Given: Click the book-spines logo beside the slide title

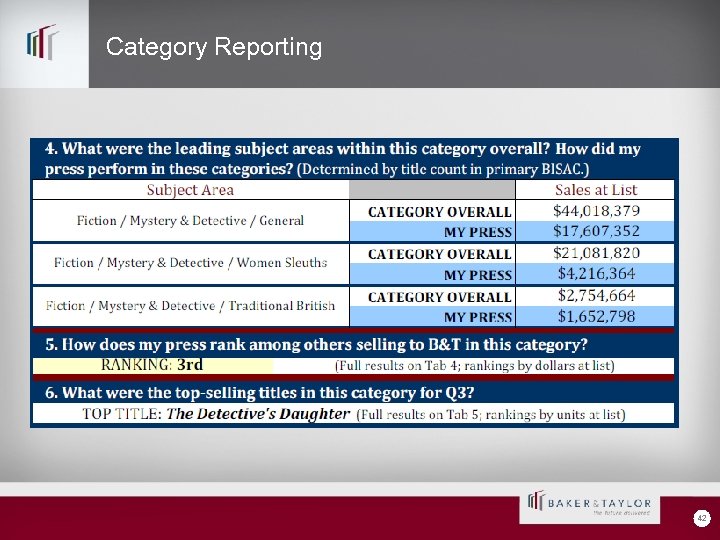Looking at the screenshot, I should click(43, 42).
